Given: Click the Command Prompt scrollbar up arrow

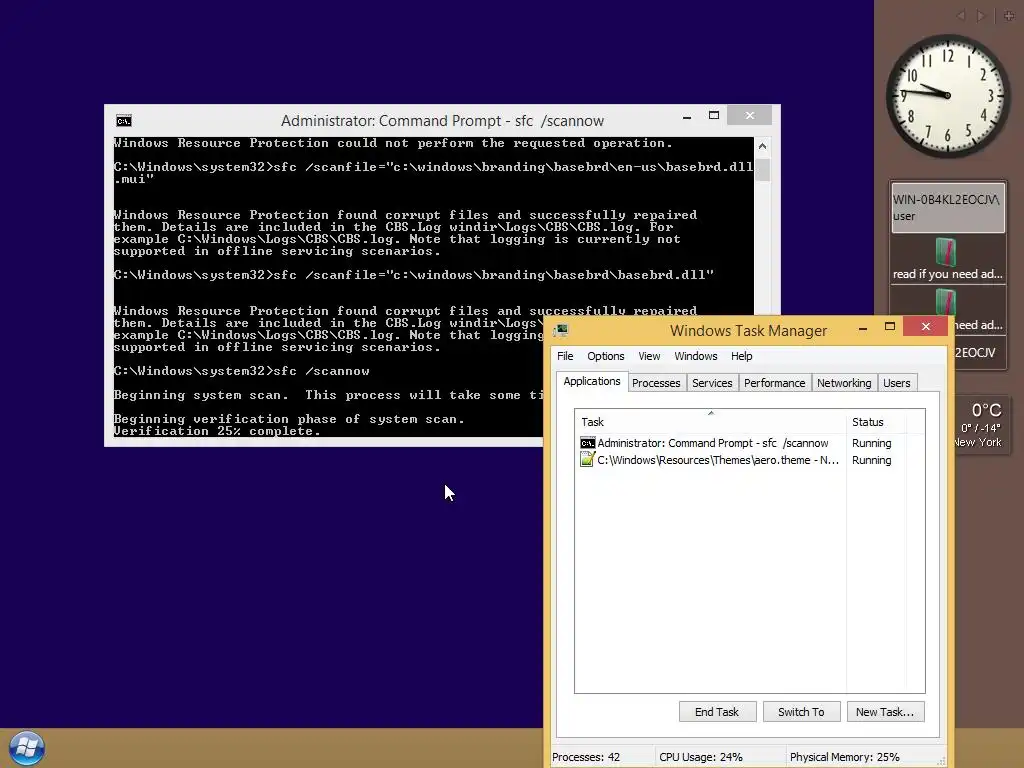Looking at the screenshot, I should (x=762, y=146).
